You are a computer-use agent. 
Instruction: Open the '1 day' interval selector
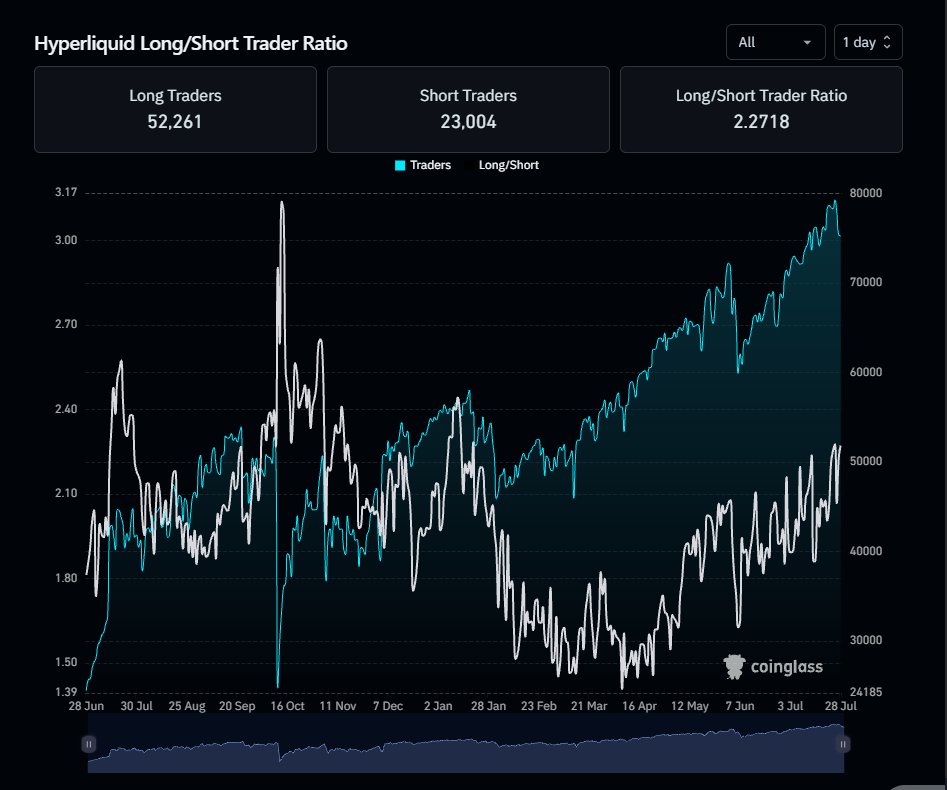(868, 42)
